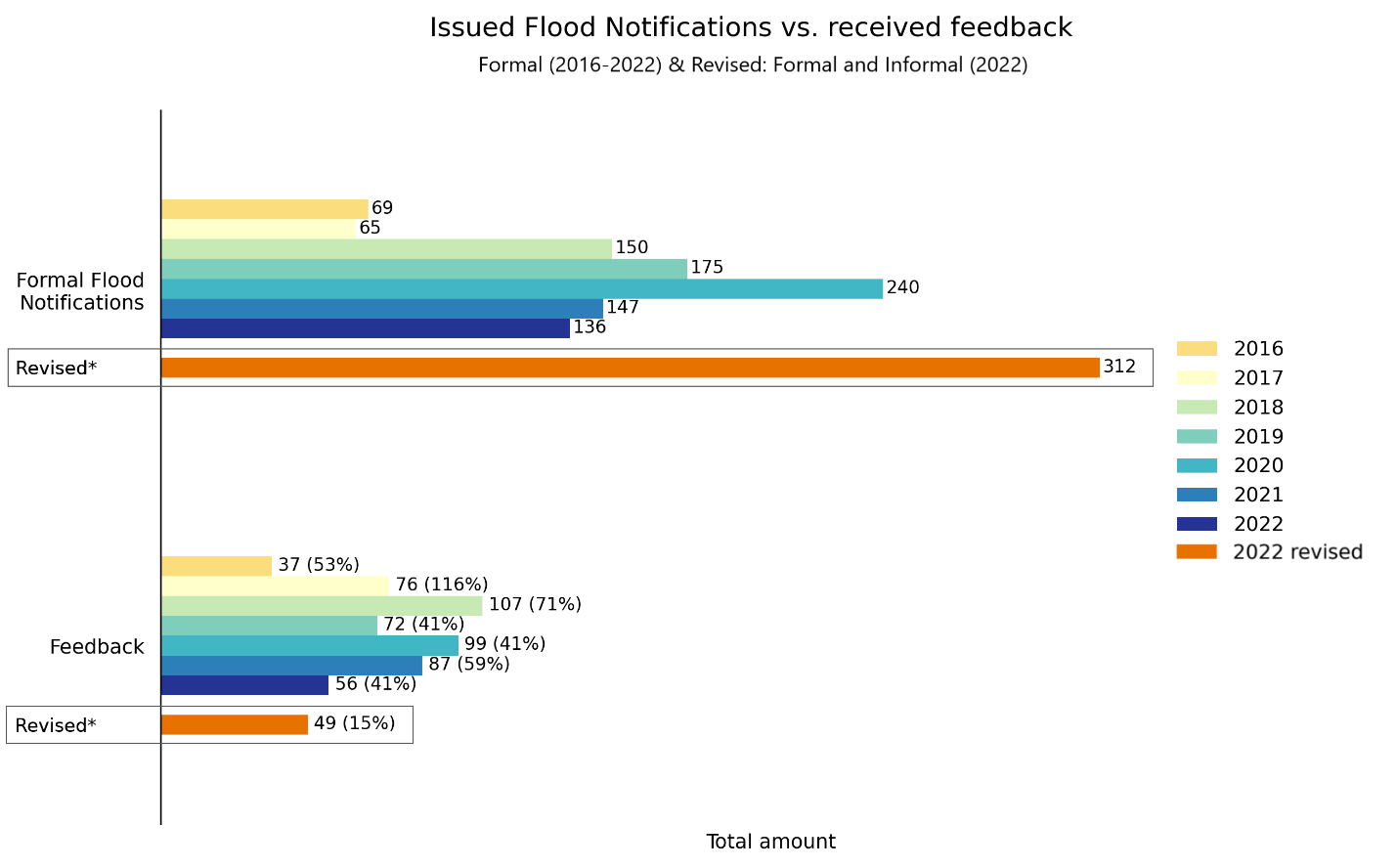The image size is (1397, 868).
Task: Click the 2022 feedback bar labeled 56 (41%)
Action: coord(244,685)
